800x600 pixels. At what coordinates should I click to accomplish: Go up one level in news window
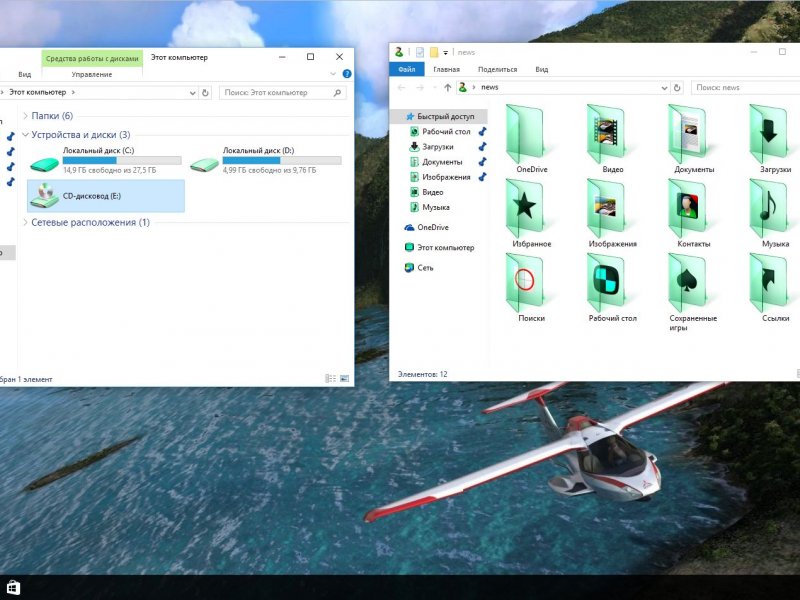(x=447, y=88)
